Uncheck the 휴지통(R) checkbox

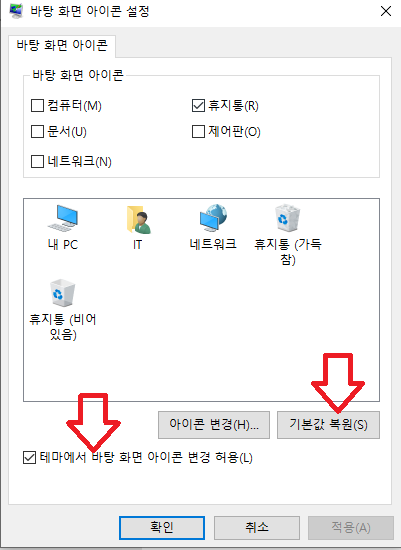(x=198, y=105)
